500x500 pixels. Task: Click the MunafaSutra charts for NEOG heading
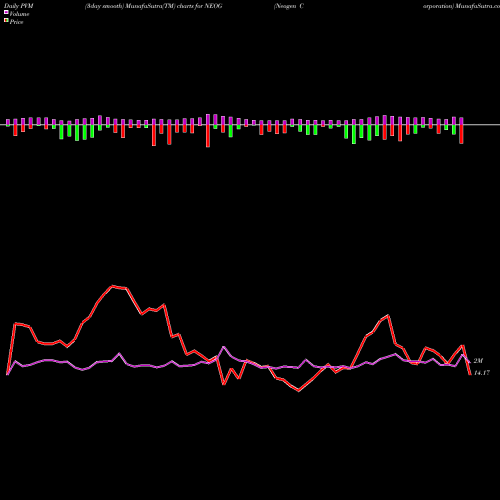pyautogui.click(x=153, y=6)
